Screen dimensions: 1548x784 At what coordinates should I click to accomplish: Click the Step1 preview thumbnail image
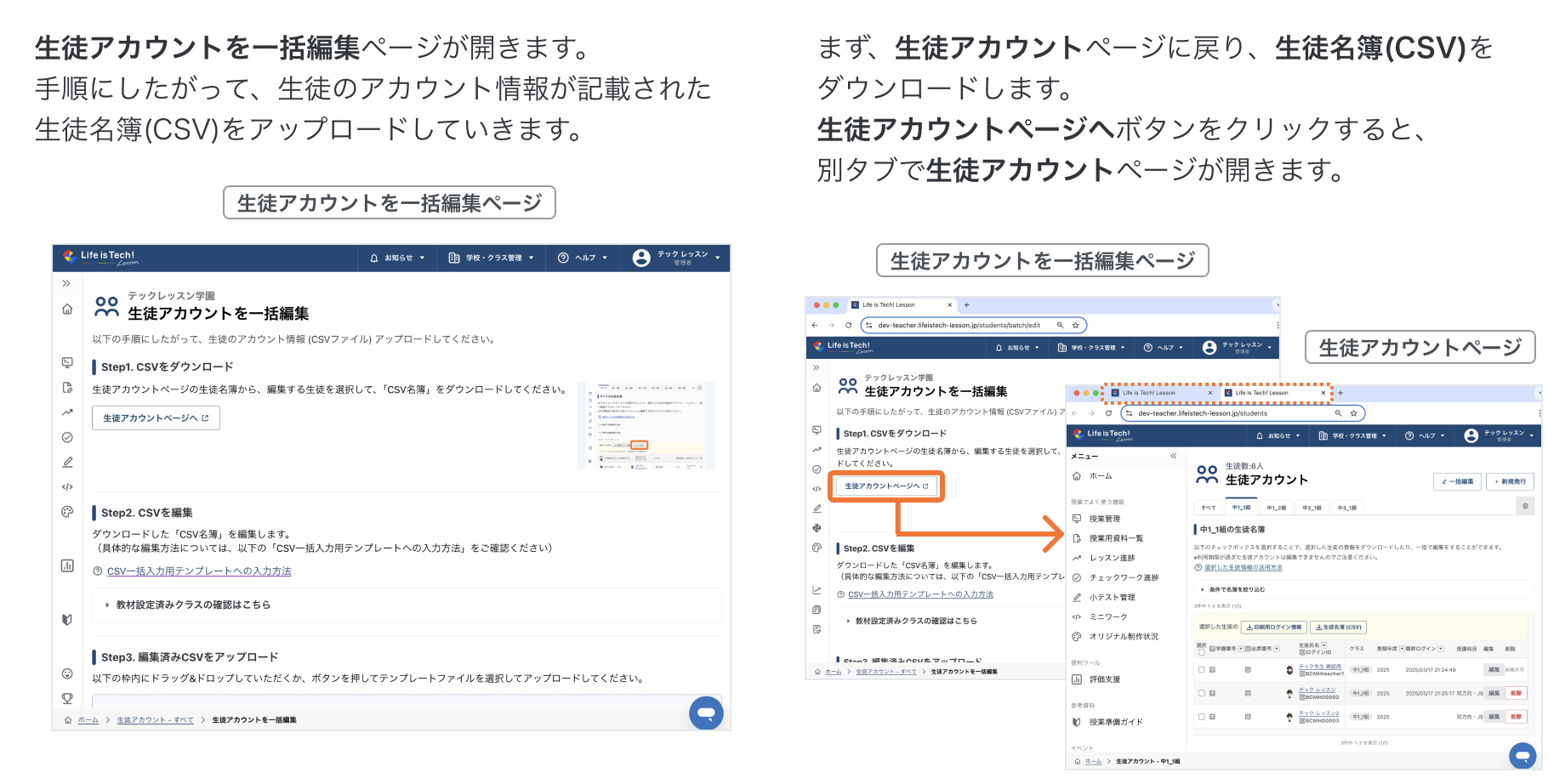click(646, 425)
